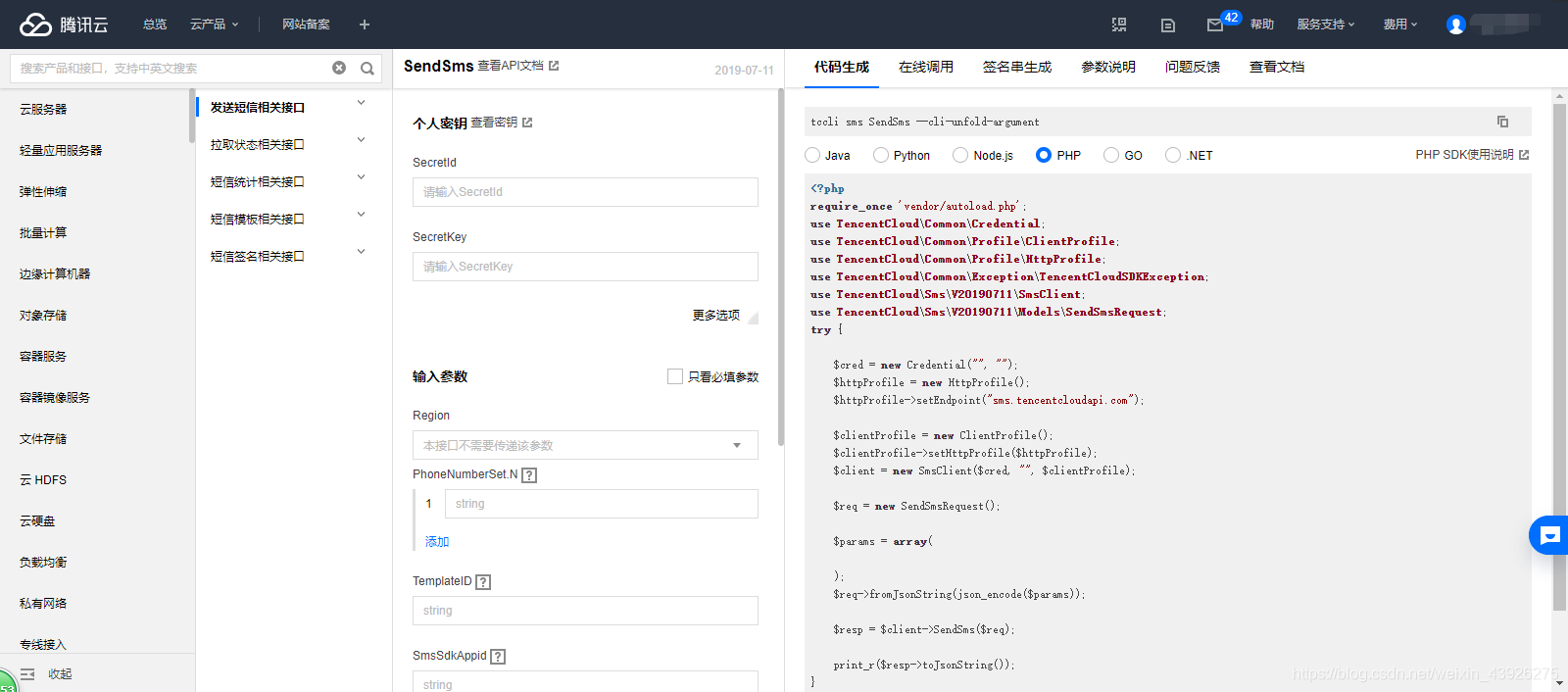Select the Python language option

click(x=881, y=155)
